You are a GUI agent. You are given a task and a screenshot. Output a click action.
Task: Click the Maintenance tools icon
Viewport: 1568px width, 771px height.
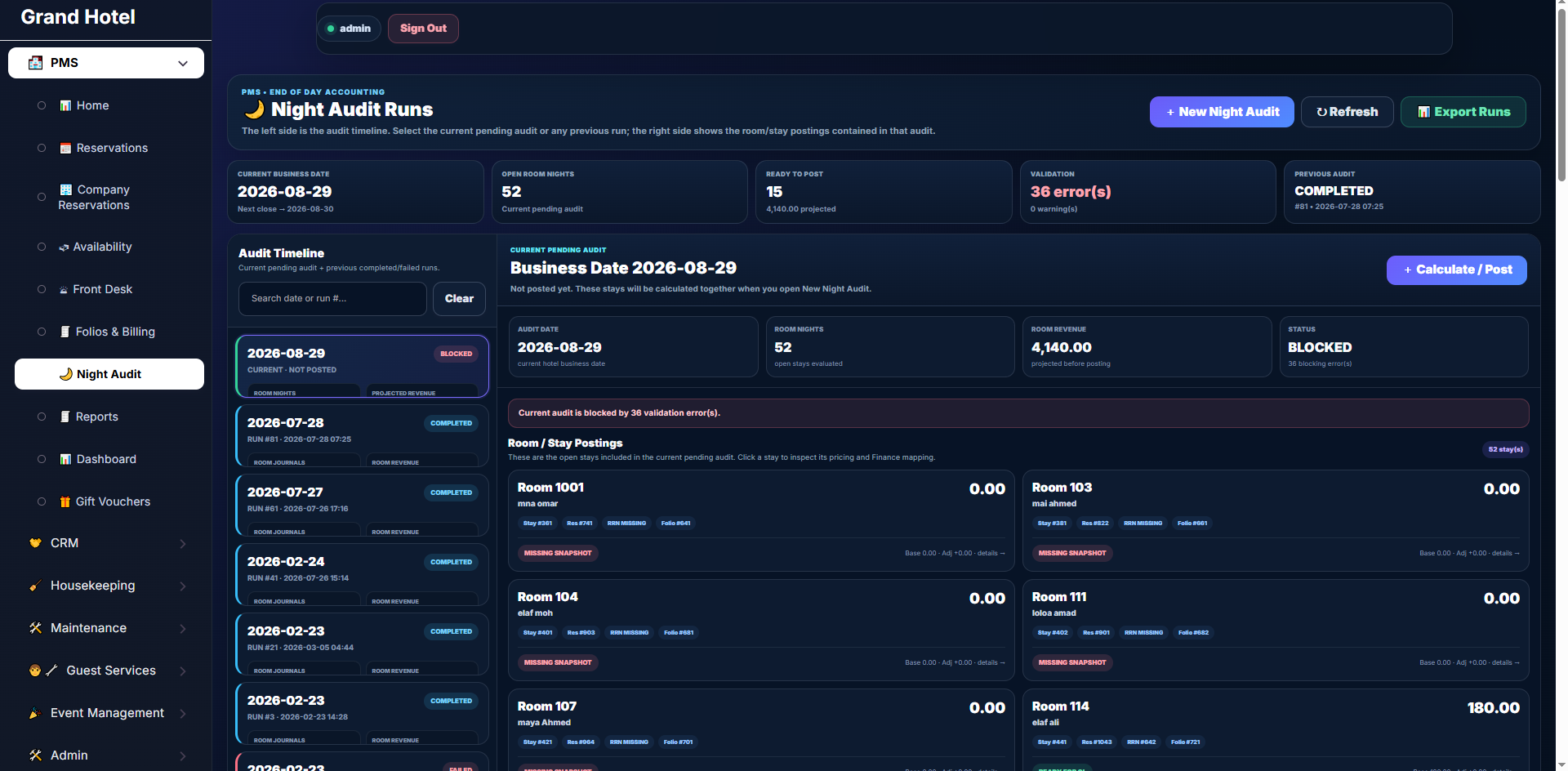(35, 628)
